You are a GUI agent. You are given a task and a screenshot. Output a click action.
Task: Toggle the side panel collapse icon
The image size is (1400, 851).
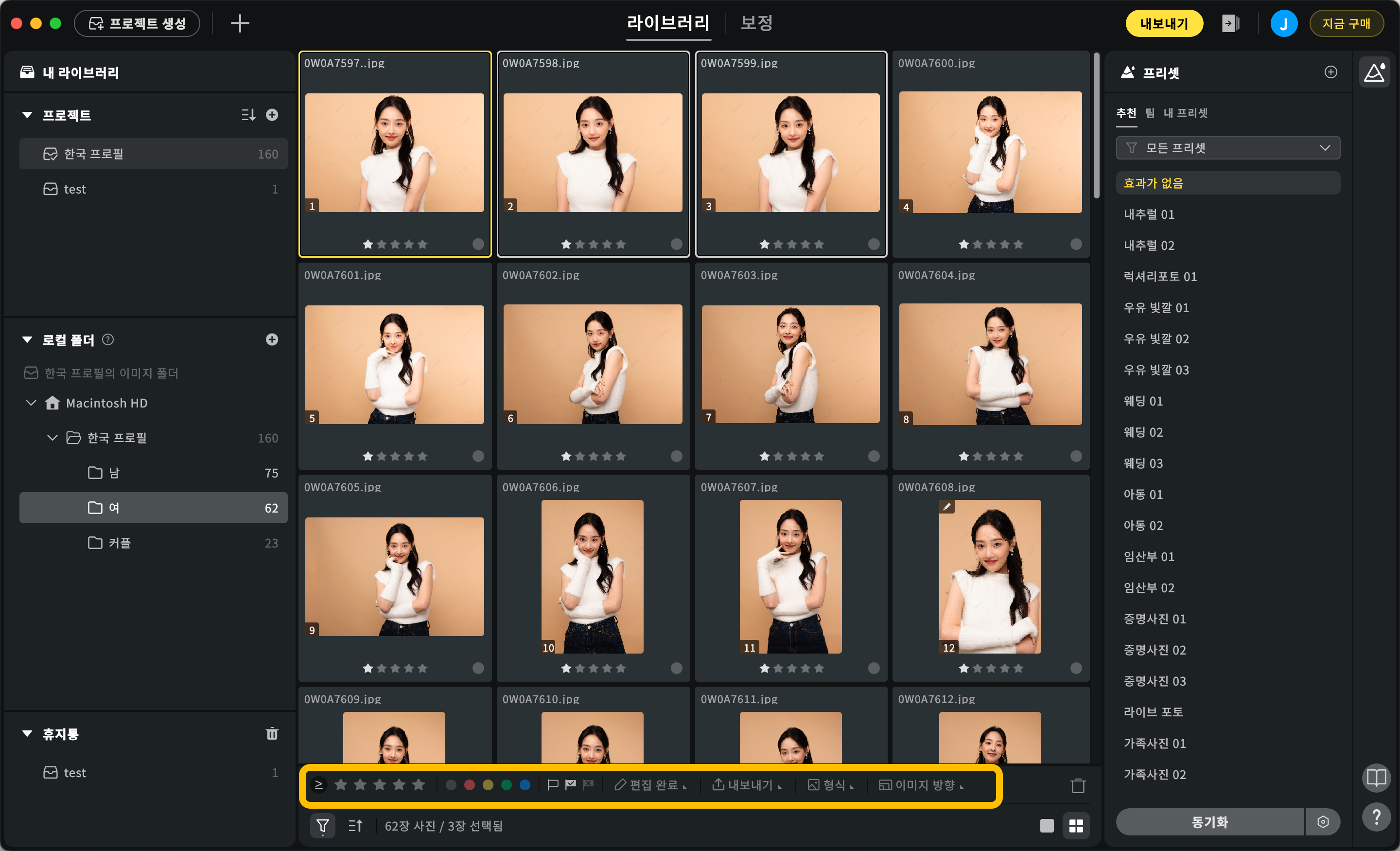tap(1230, 23)
